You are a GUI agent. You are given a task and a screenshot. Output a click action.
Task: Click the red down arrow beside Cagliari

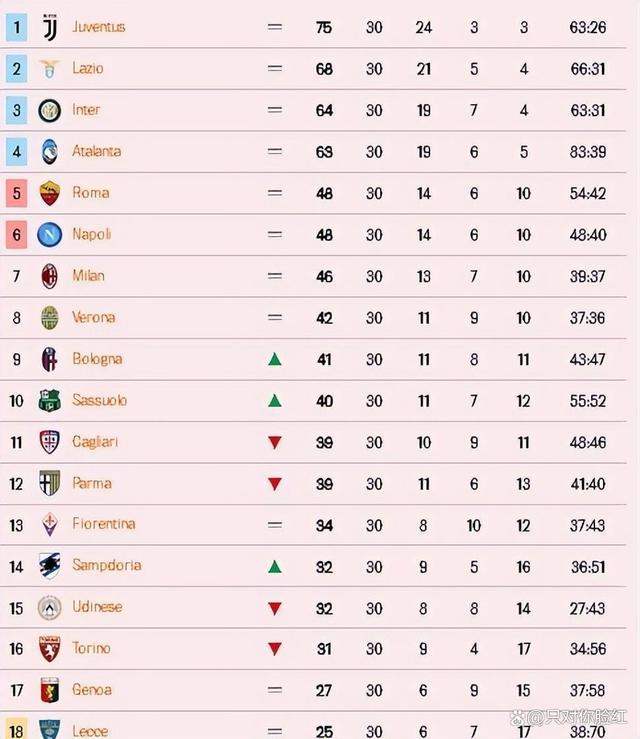275,443
